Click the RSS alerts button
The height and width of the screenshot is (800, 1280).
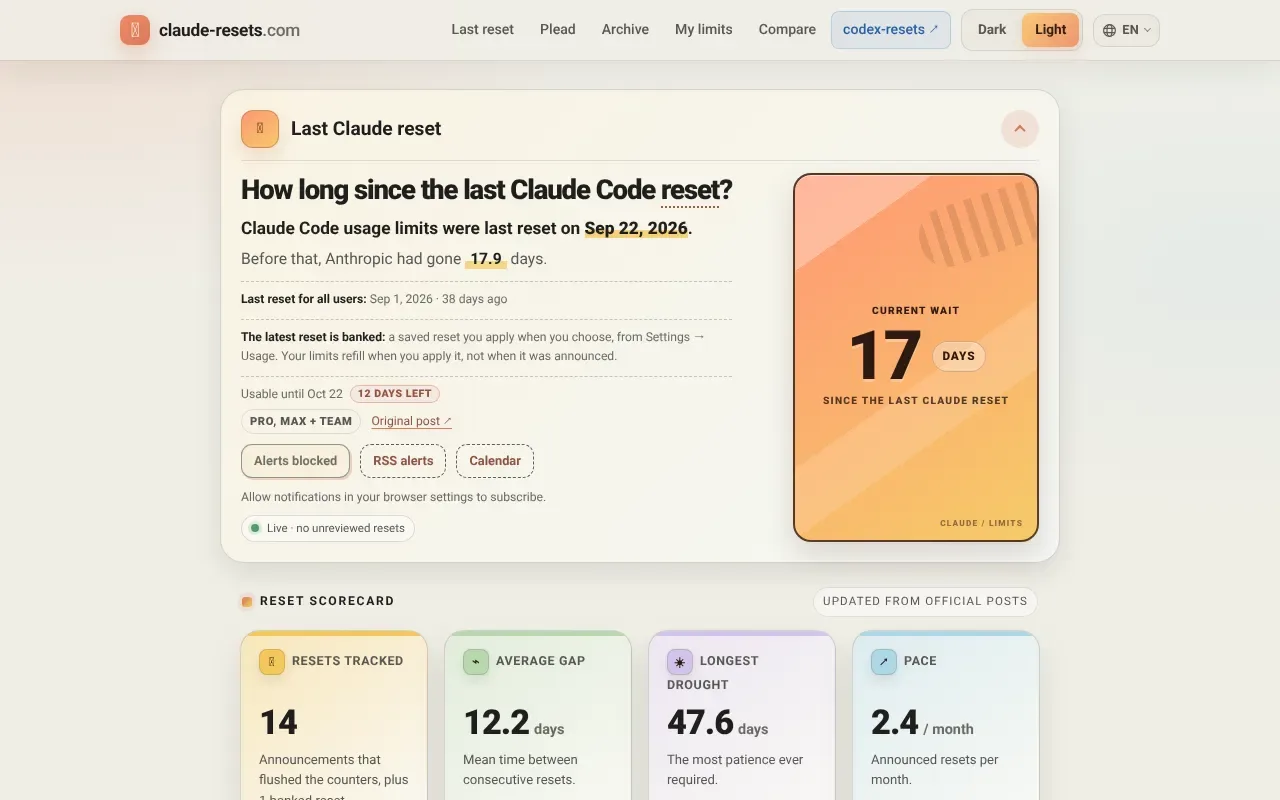pyautogui.click(x=403, y=461)
